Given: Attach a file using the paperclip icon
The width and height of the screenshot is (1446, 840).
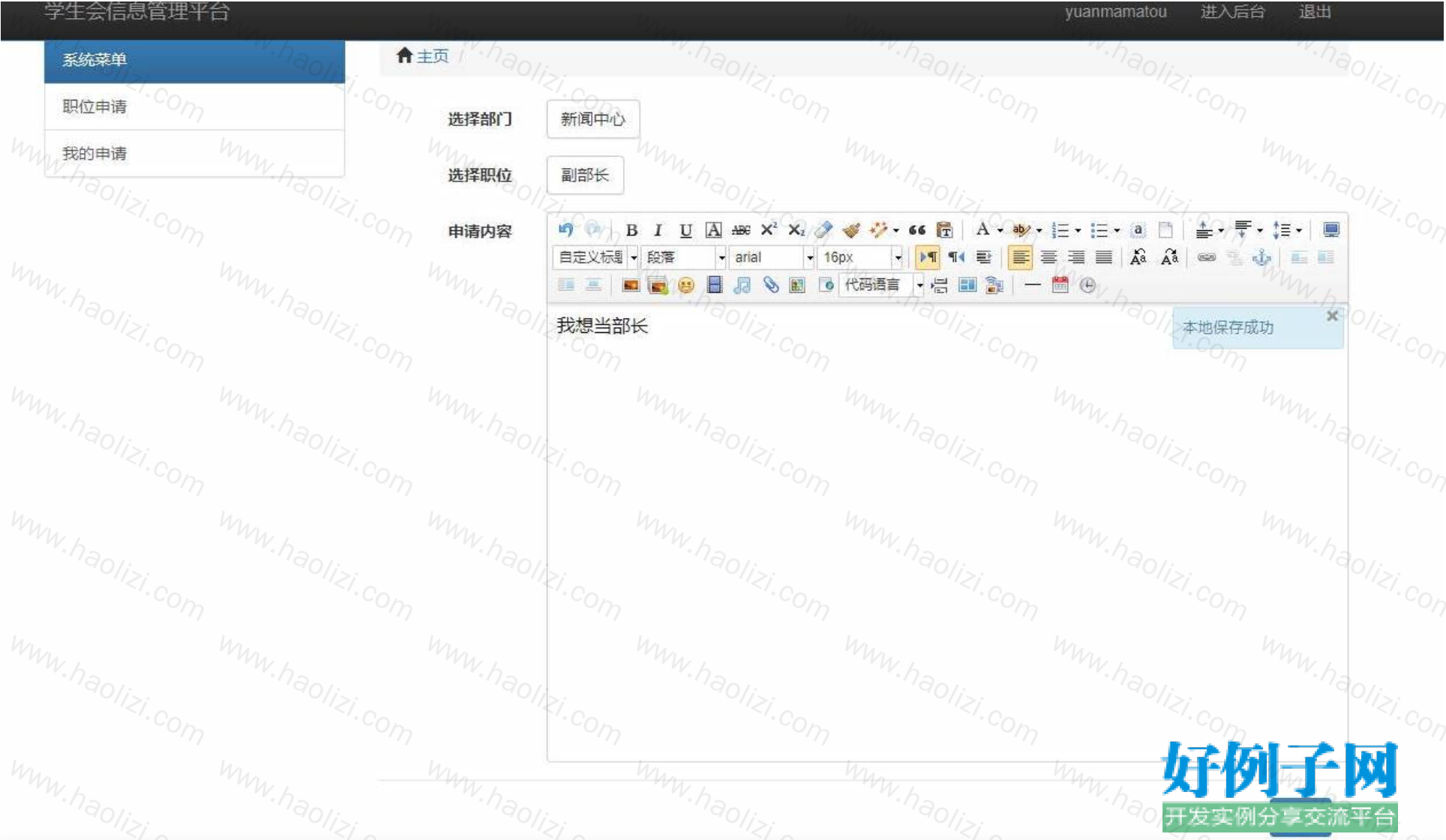Looking at the screenshot, I should click(770, 285).
